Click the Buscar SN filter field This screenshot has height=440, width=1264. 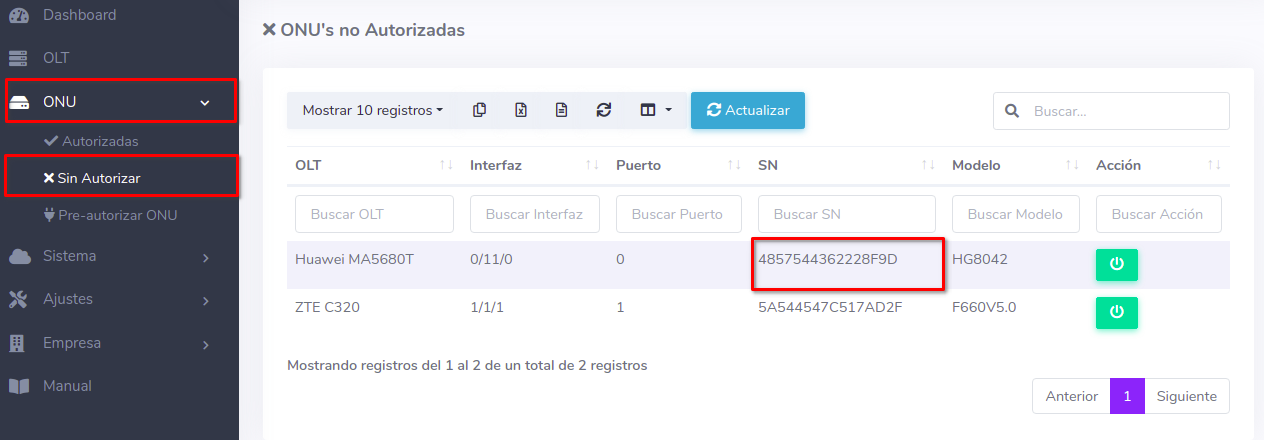846,214
